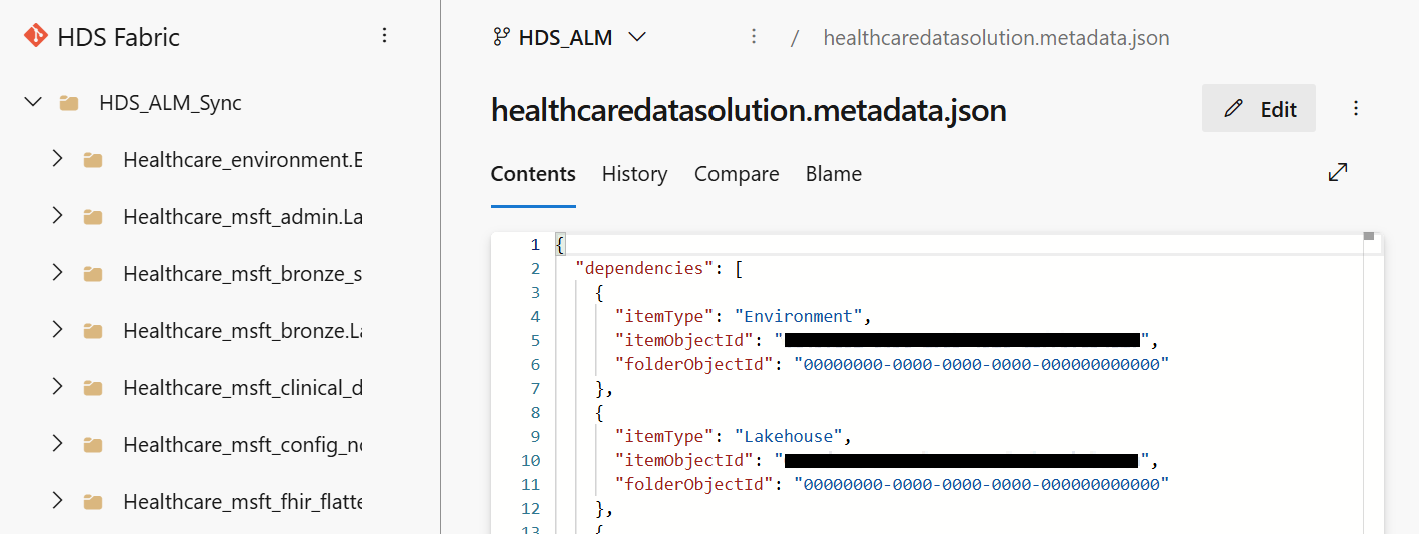
Task: Click line number 2 in the gutter
Action: 535,268
